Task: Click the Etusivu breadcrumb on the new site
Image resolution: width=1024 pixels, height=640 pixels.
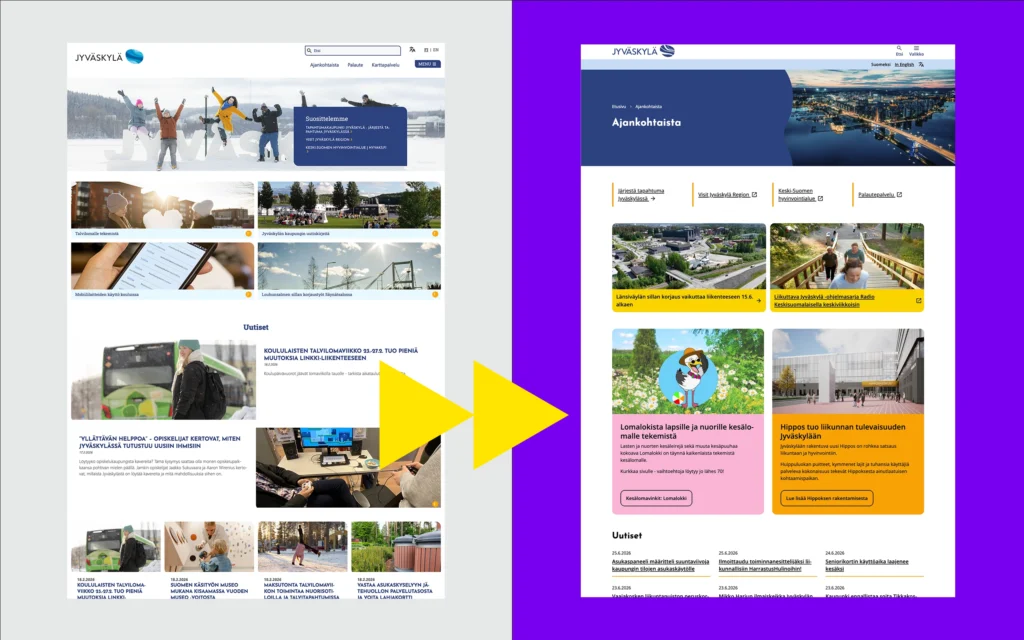Action: 618,106
